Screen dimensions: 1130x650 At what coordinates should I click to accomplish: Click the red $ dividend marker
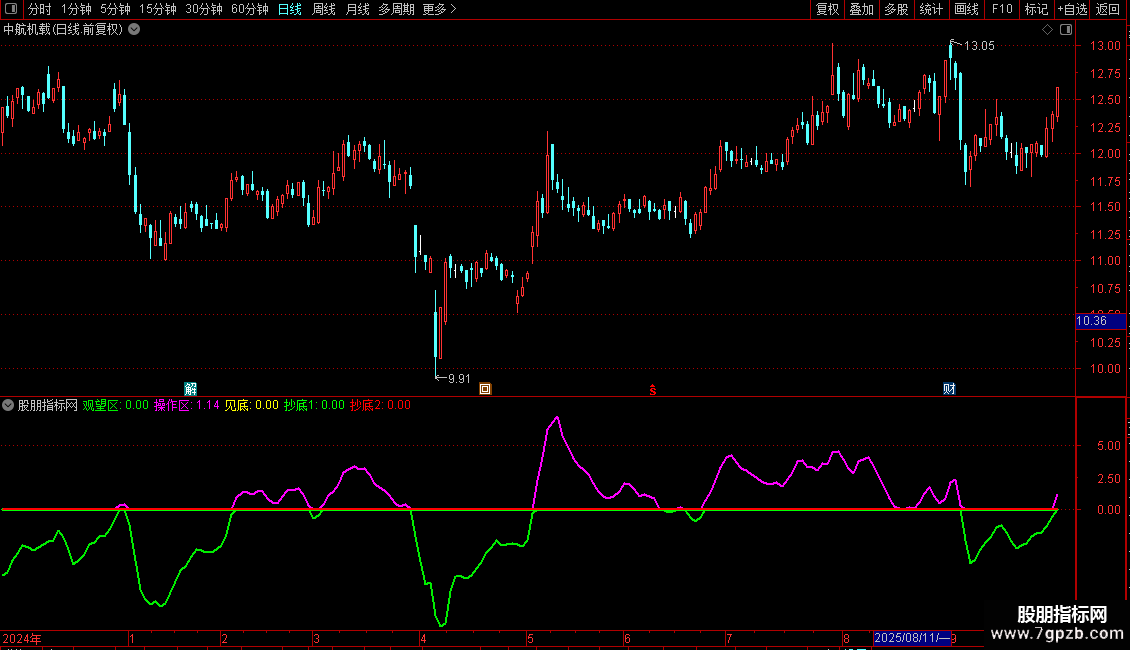[x=654, y=389]
